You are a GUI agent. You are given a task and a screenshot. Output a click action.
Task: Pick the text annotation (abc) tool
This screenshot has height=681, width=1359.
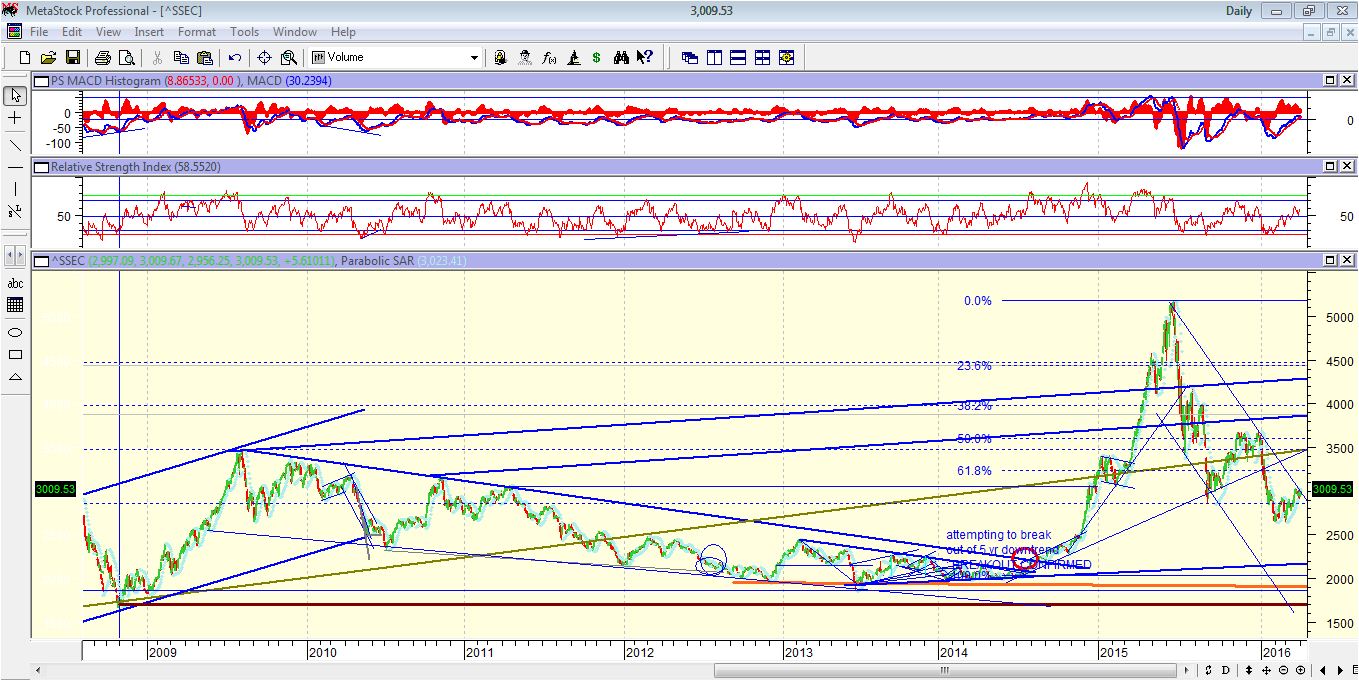coord(14,285)
